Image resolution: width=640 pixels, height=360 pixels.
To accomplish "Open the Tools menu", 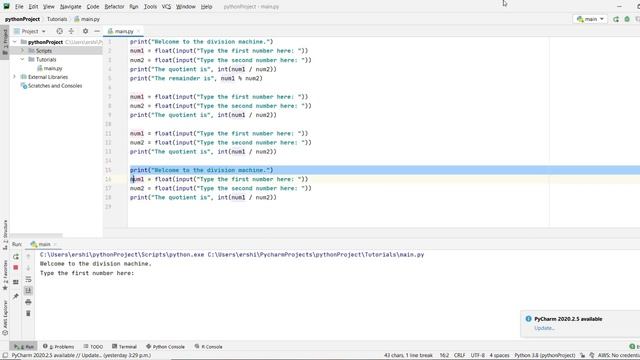I will tap(150, 7).
